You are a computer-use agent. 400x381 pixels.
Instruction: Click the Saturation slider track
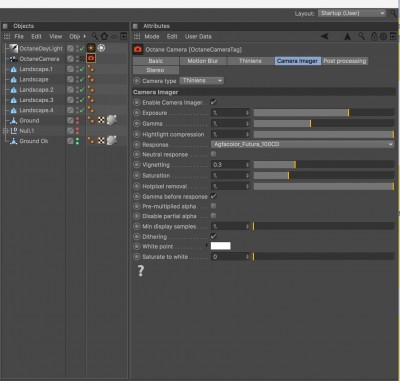(324, 175)
